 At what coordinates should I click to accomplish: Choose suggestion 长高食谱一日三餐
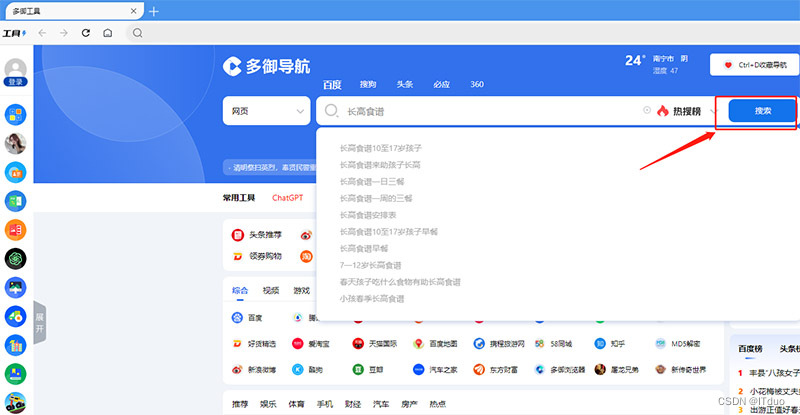[x=372, y=182]
